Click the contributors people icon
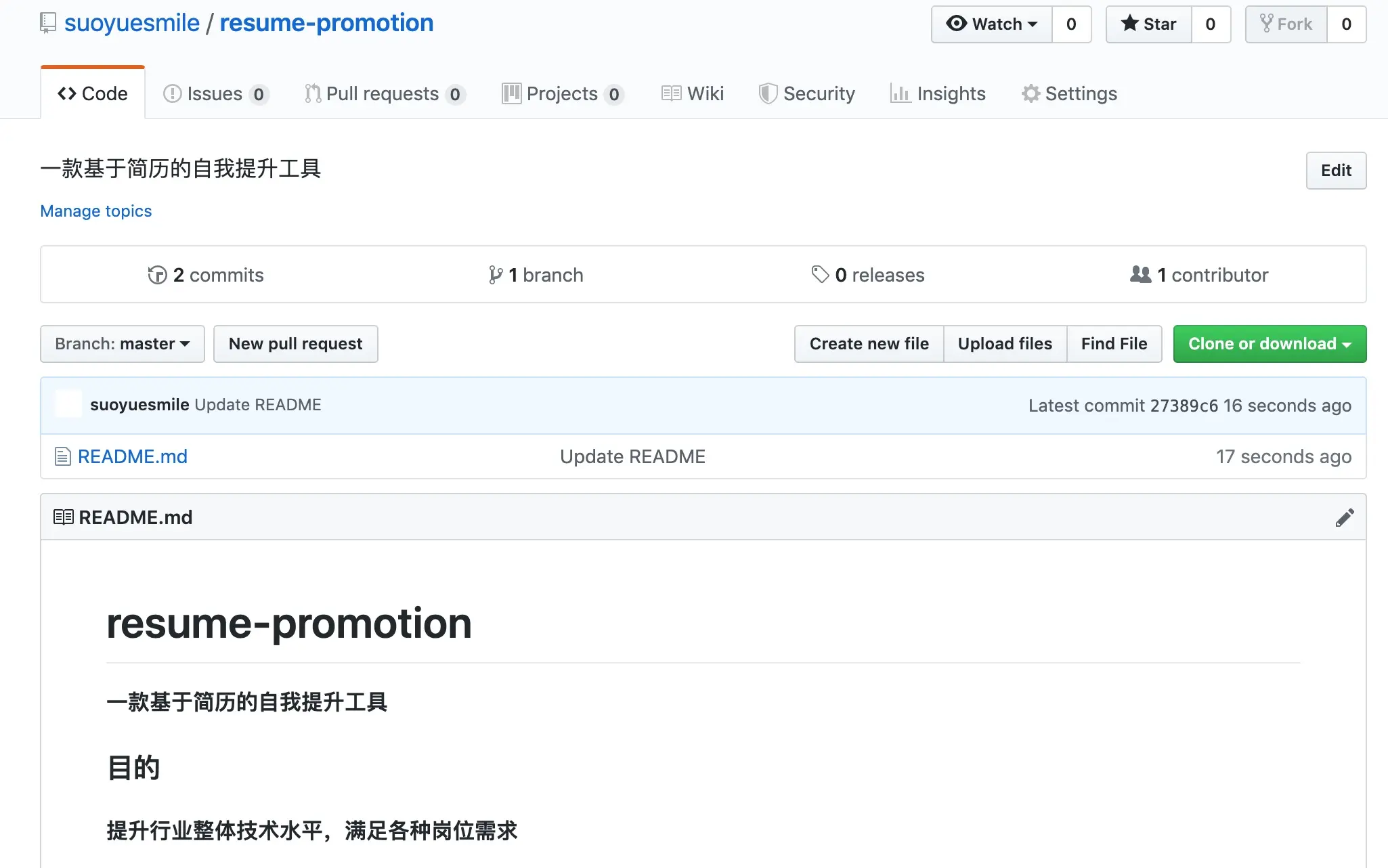Viewport: 1388px width, 868px height. [x=1140, y=275]
